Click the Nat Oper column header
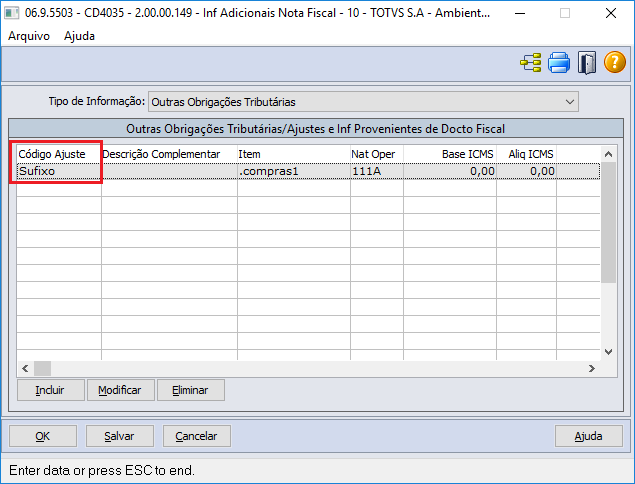Image resolution: width=635 pixels, height=484 pixels. pos(377,154)
